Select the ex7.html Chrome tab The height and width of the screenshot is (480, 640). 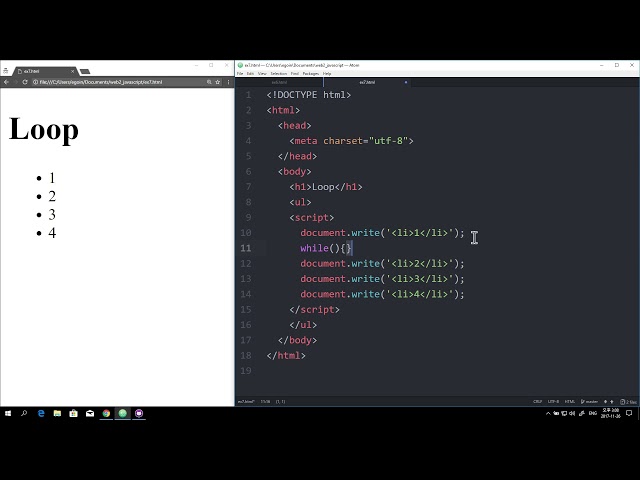pyautogui.click(x=45, y=71)
